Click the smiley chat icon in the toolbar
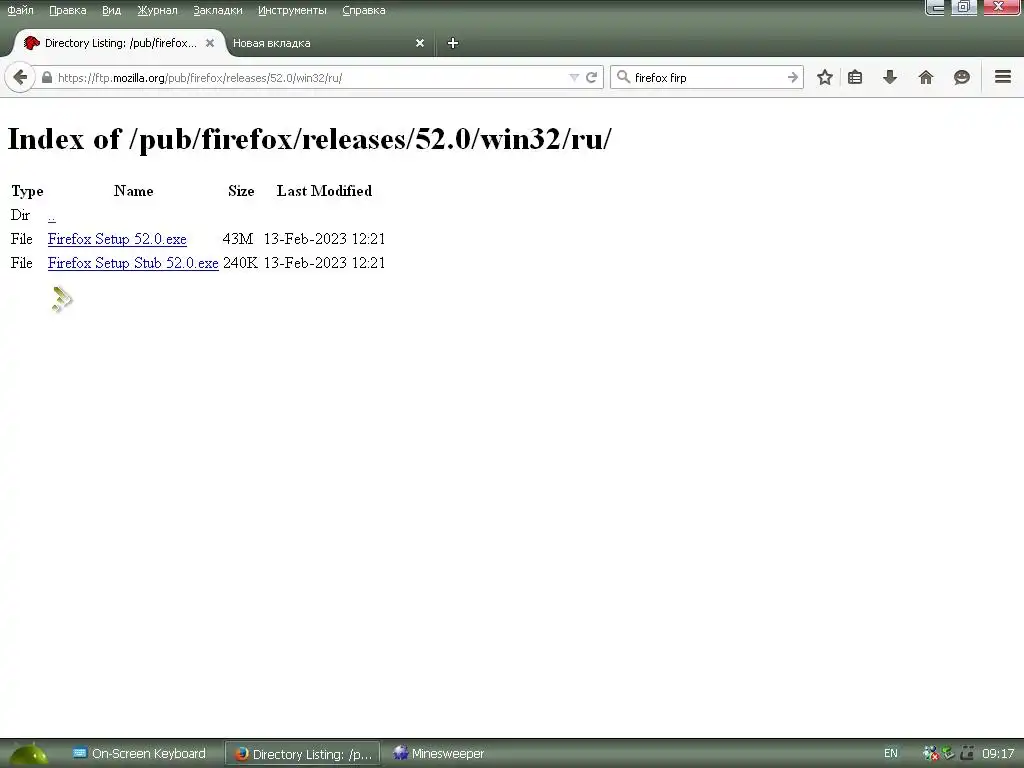This screenshot has width=1024, height=768. (961, 78)
